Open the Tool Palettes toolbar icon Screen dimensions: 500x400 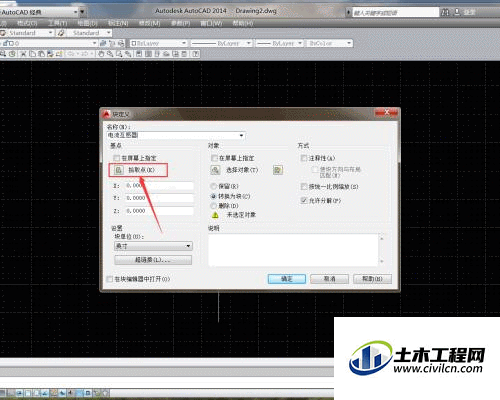pos(157,53)
